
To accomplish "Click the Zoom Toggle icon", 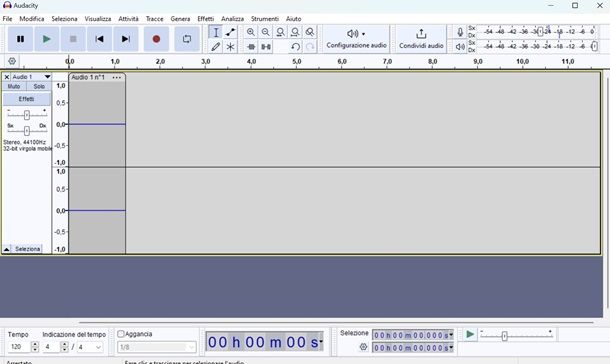I will (x=310, y=32).
